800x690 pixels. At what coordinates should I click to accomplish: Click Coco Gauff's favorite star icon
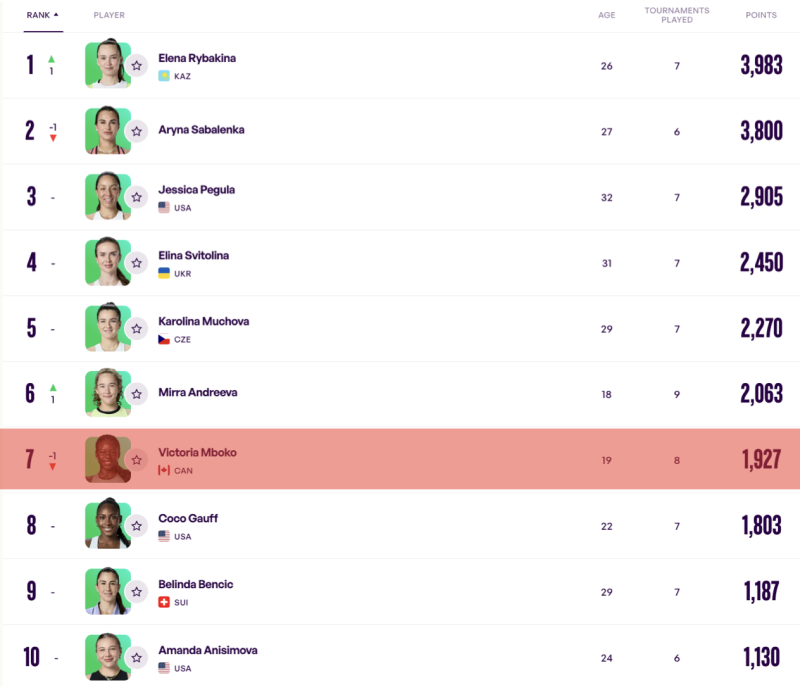(137, 526)
